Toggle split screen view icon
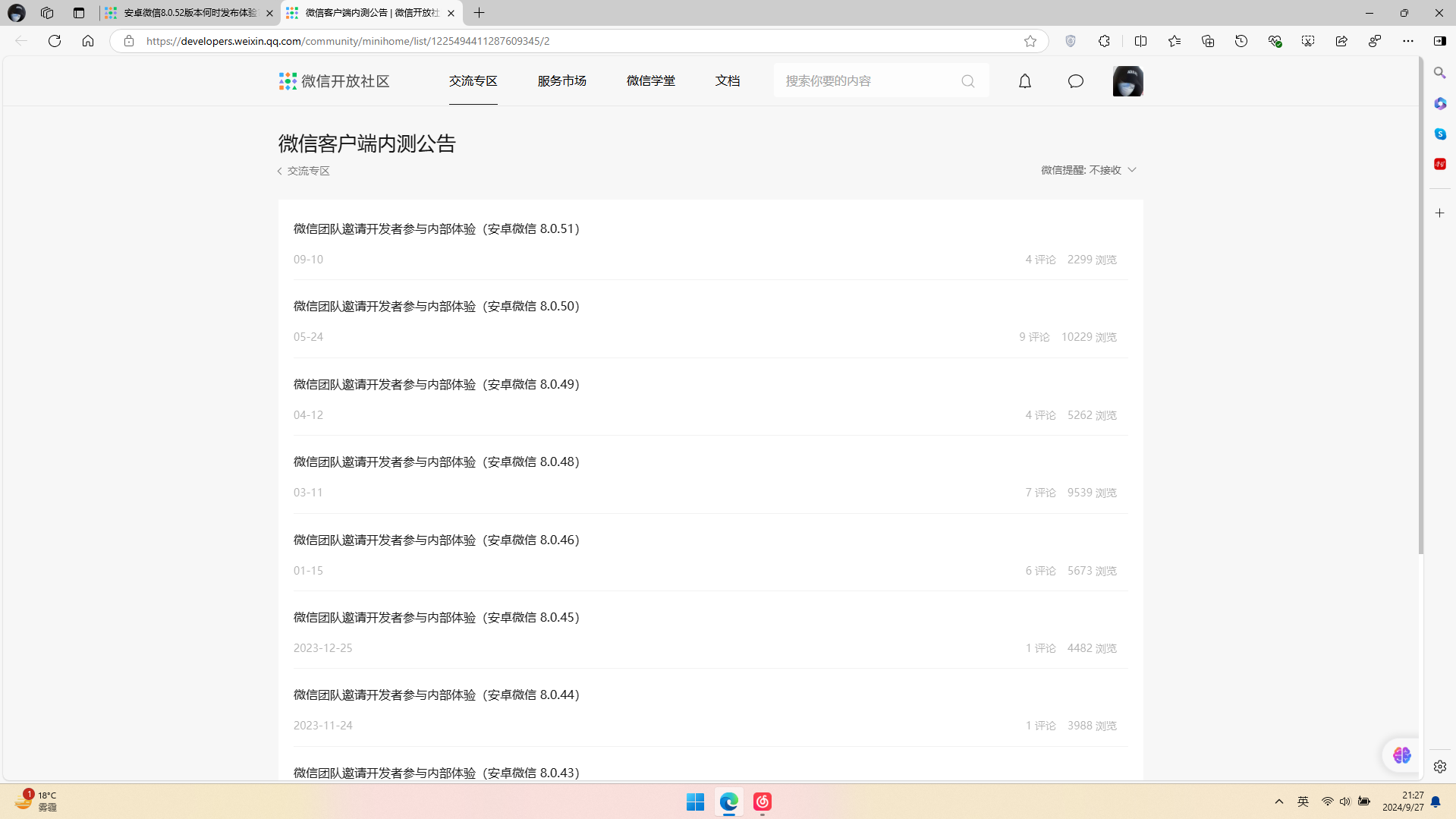The image size is (1456, 819). pyautogui.click(x=1140, y=41)
